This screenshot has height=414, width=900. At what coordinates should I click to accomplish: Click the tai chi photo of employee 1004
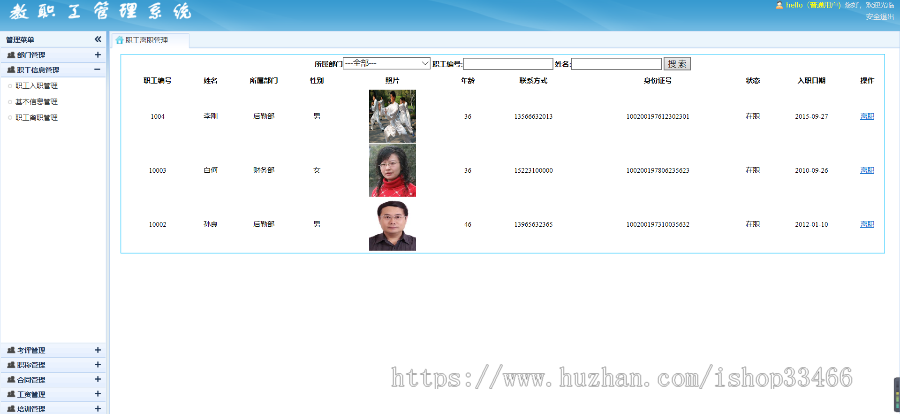click(x=392, y=116)
